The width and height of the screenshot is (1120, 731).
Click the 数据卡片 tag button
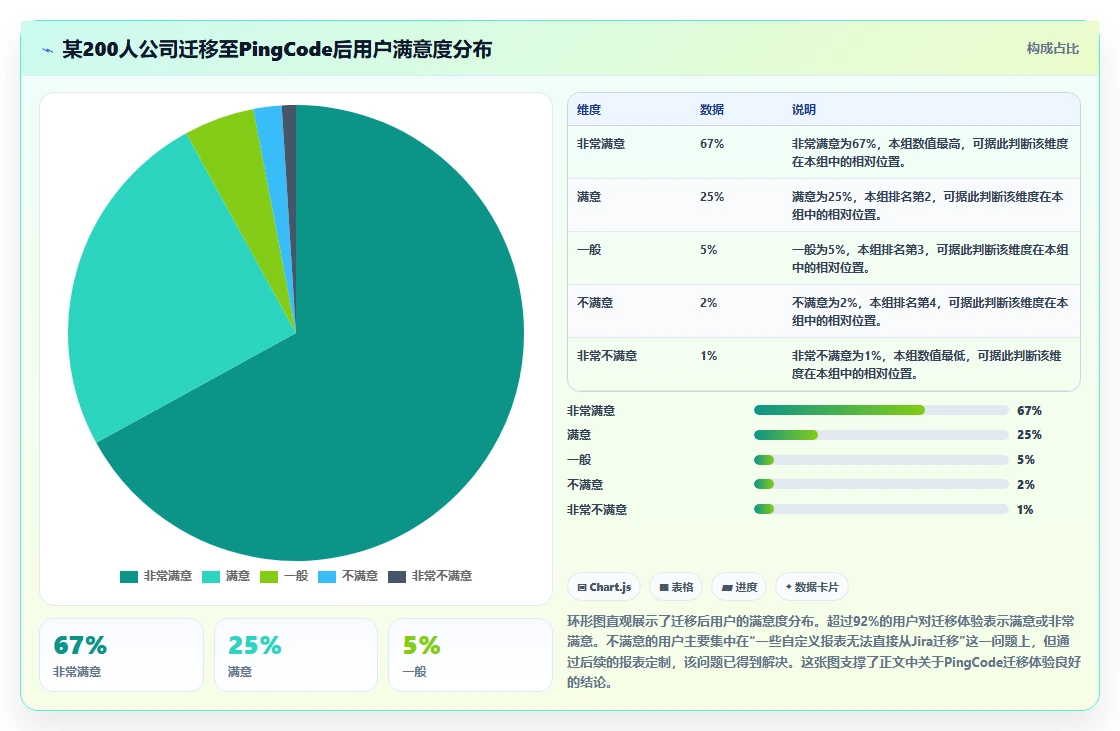[811, 587]
